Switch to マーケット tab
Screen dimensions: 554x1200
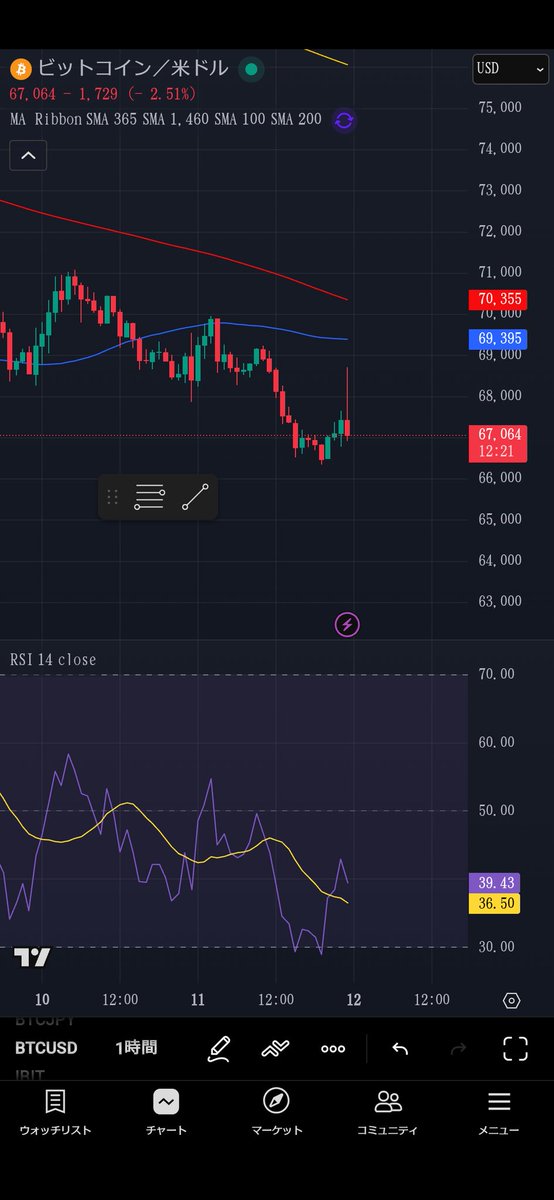(277, 1112)
